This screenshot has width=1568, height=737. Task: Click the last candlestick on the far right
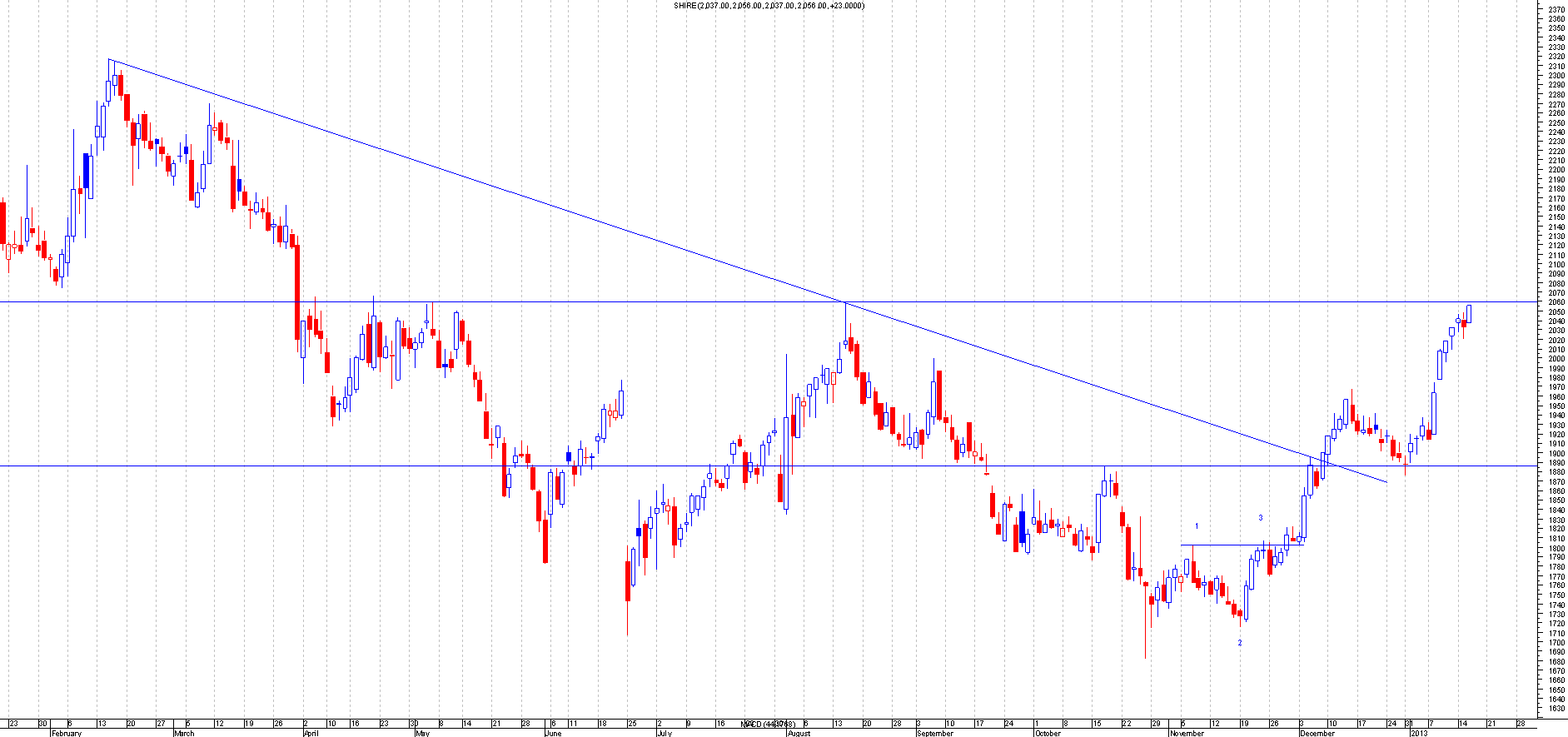point(1469,313)
